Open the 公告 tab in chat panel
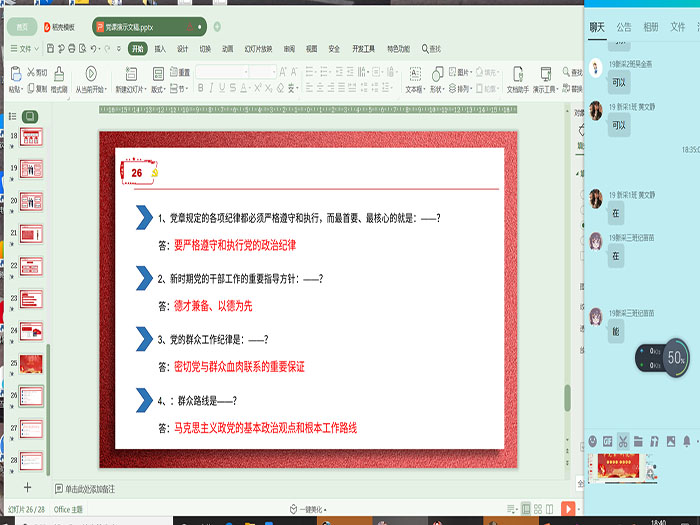This screenshot has height=525, width=700. coord(624,27)
